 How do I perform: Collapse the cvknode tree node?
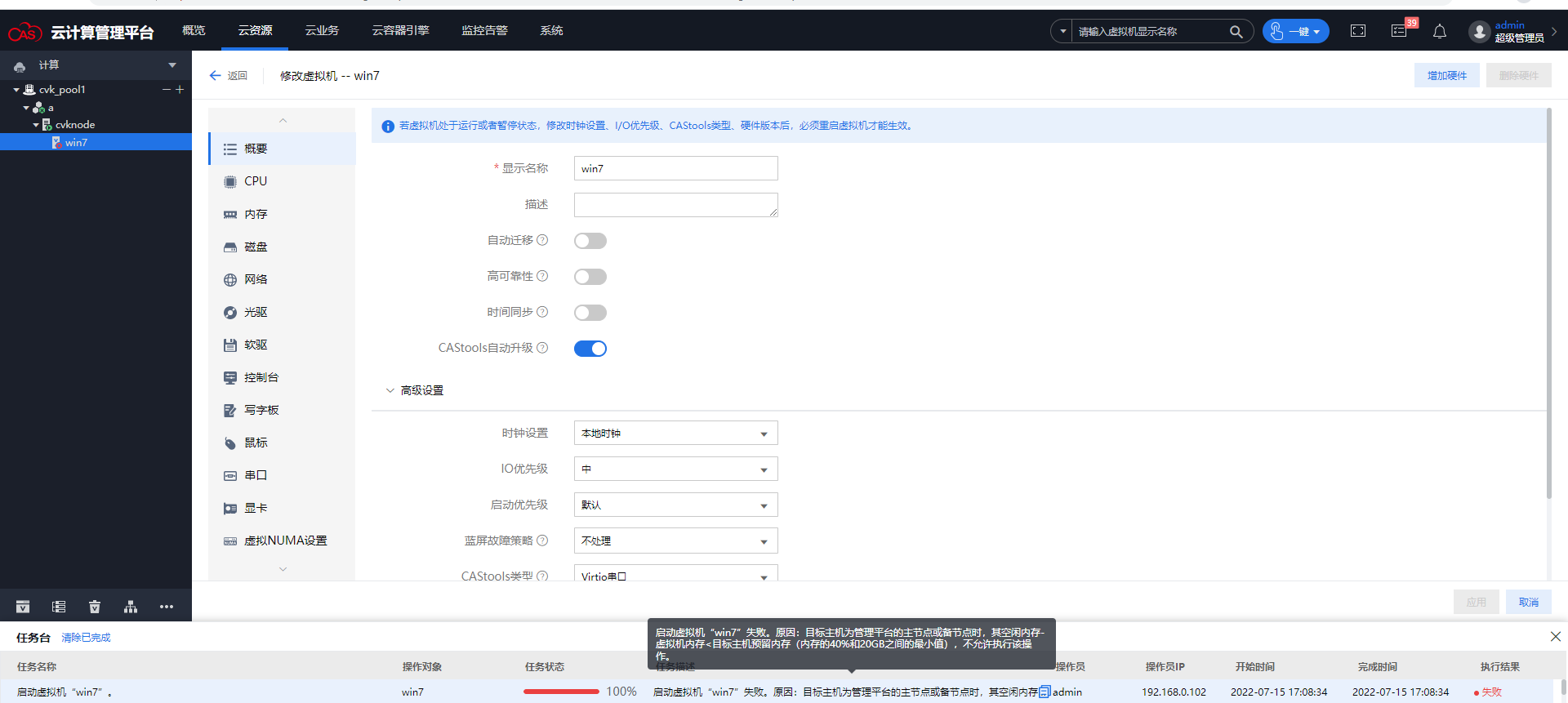point(36,125)
